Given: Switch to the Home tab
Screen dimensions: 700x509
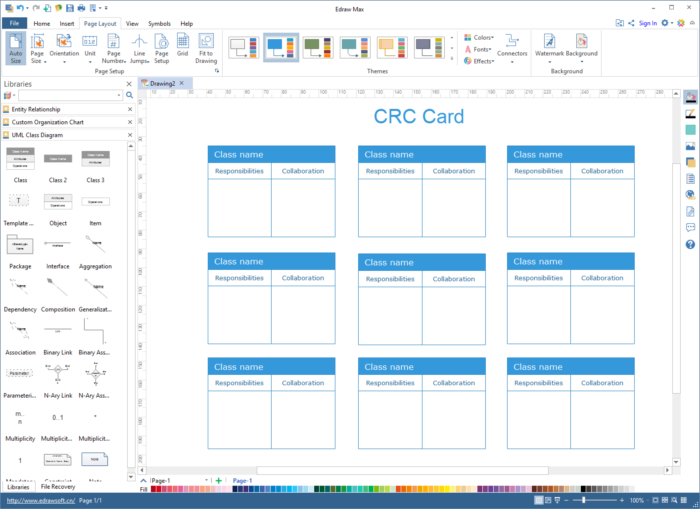Looking at the screenshot, I should (x=42, y=24).
